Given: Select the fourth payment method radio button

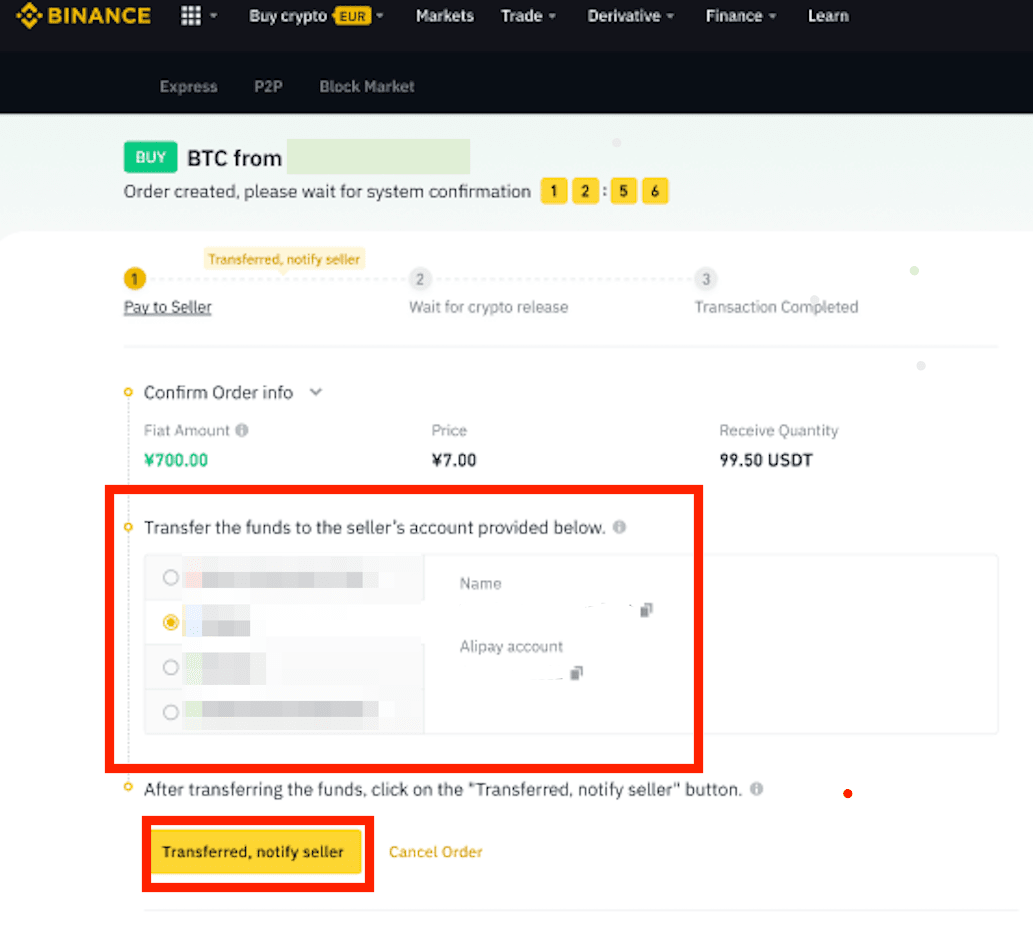Looking at the screenshot, I should [x=171, y=712].
